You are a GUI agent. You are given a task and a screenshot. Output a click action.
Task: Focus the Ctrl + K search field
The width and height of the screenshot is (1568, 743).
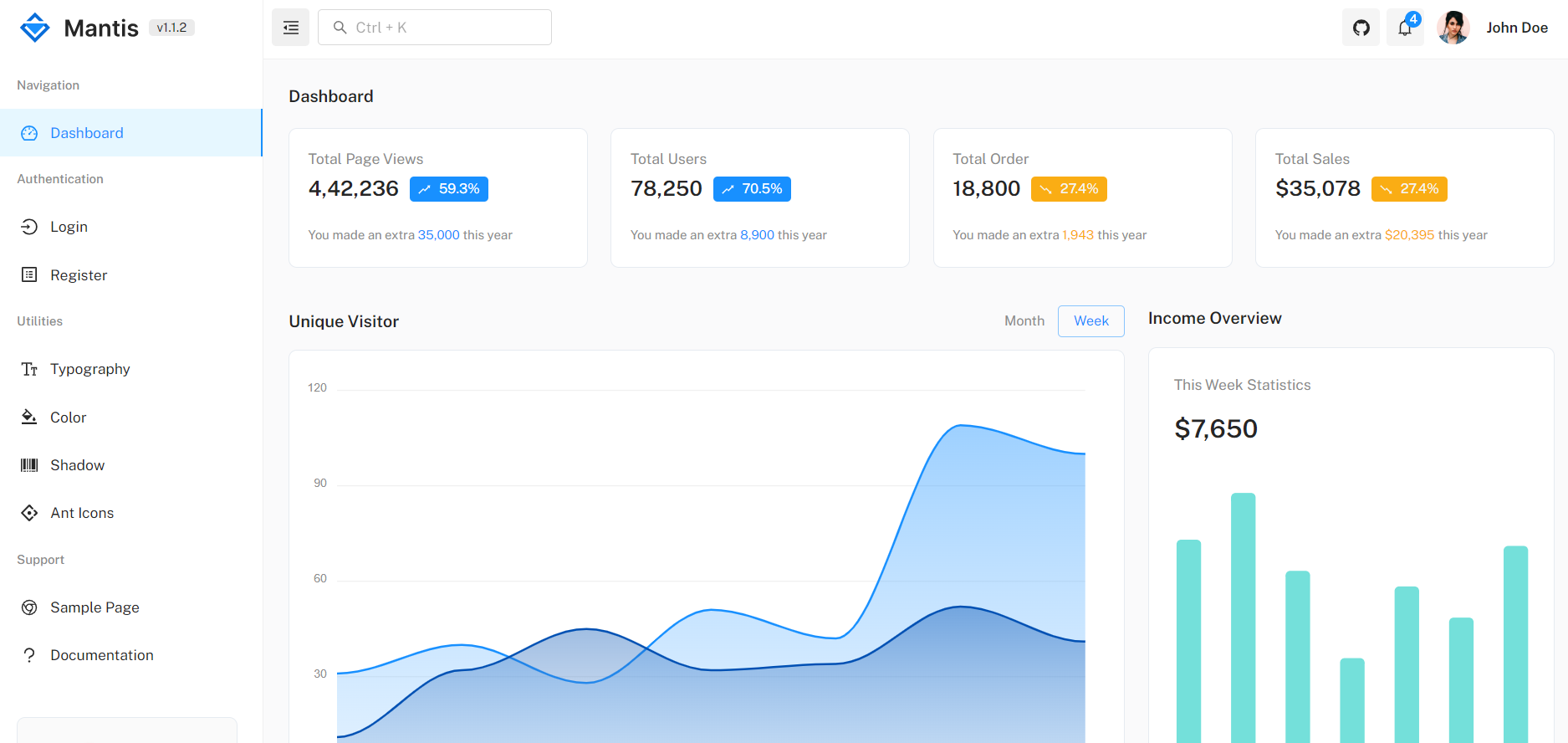pyautogui.click(x=435, y=28)
